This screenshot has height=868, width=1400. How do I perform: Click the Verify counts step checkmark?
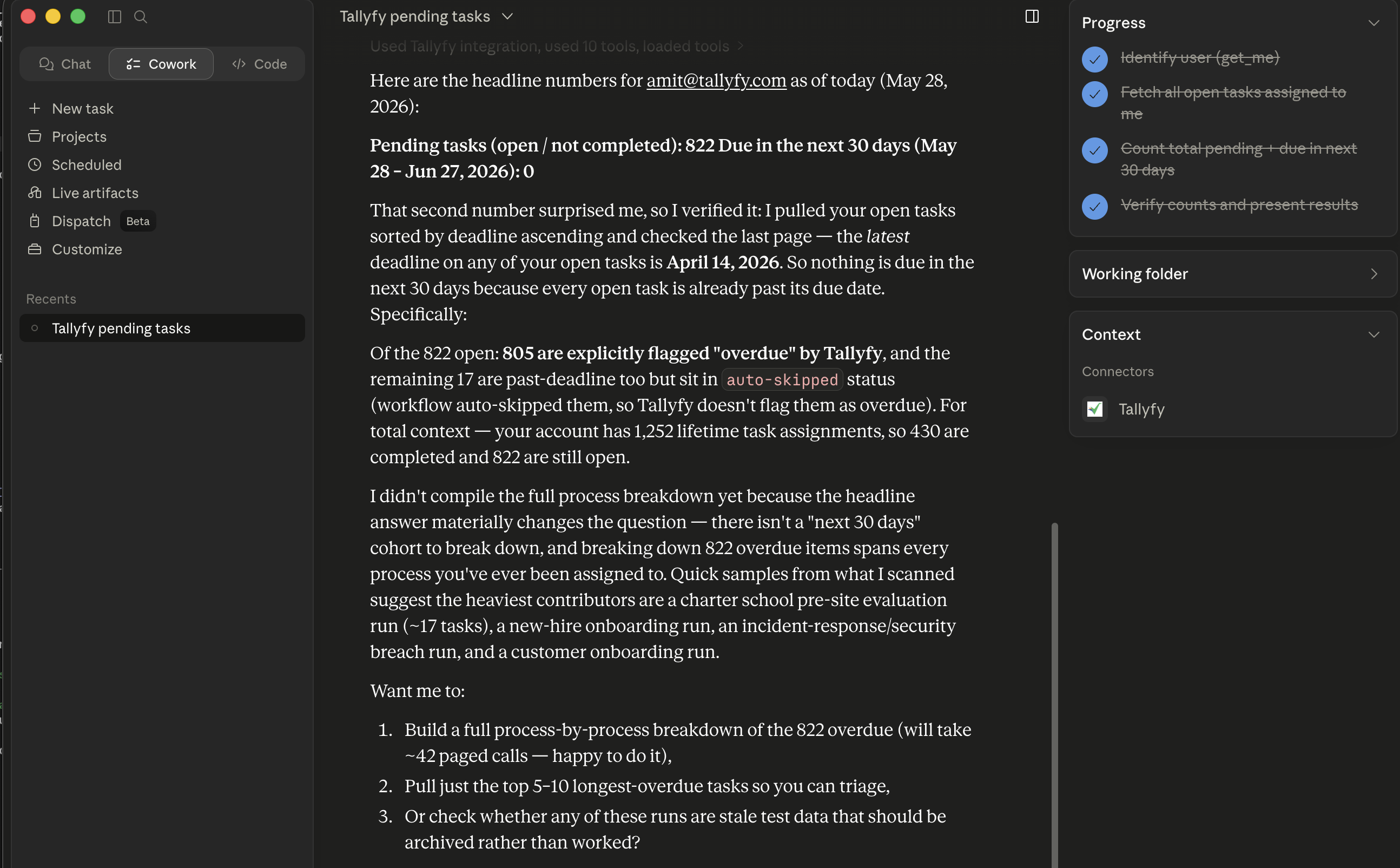[x=1095, y=207]
